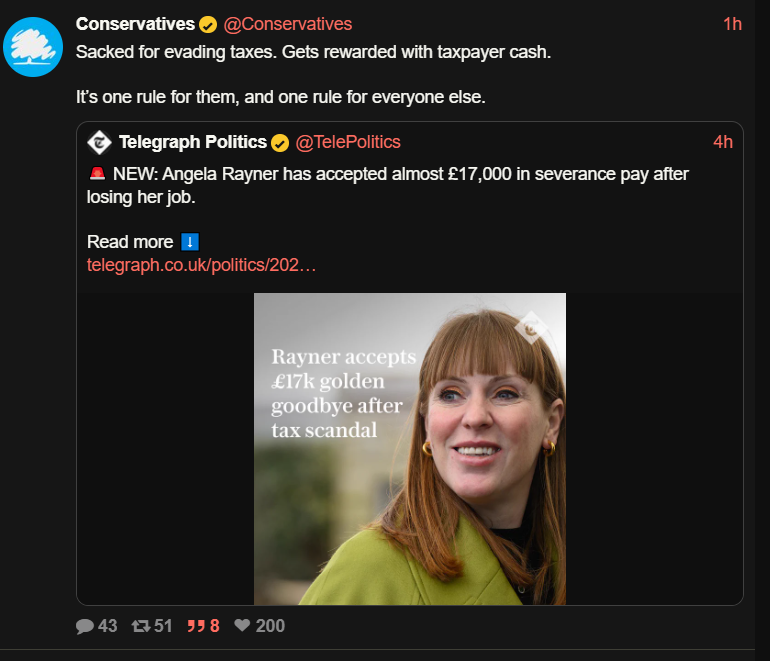This screenshot has height=661, width=770.
Task: Like the tweet with heart icon
Action: tap(242, 625)
